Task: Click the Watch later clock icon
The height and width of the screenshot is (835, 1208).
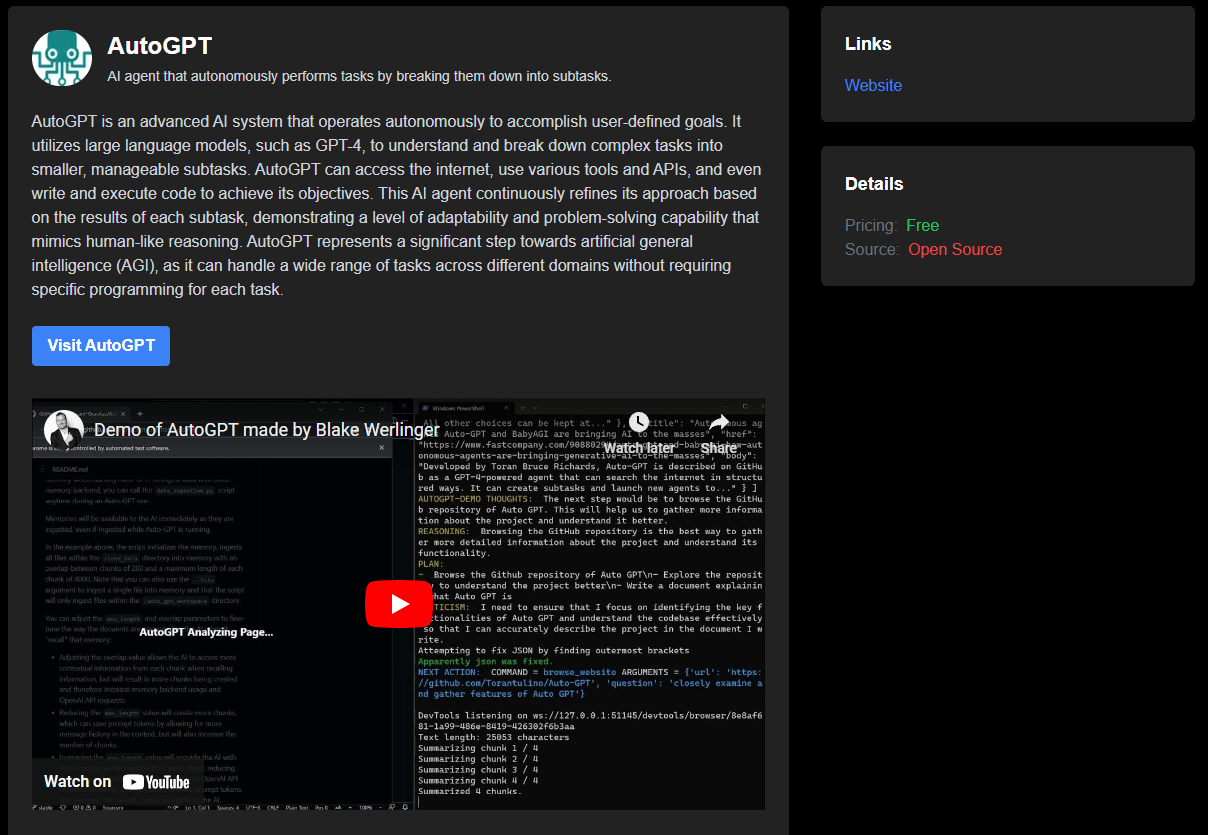Action: [639, 422]
